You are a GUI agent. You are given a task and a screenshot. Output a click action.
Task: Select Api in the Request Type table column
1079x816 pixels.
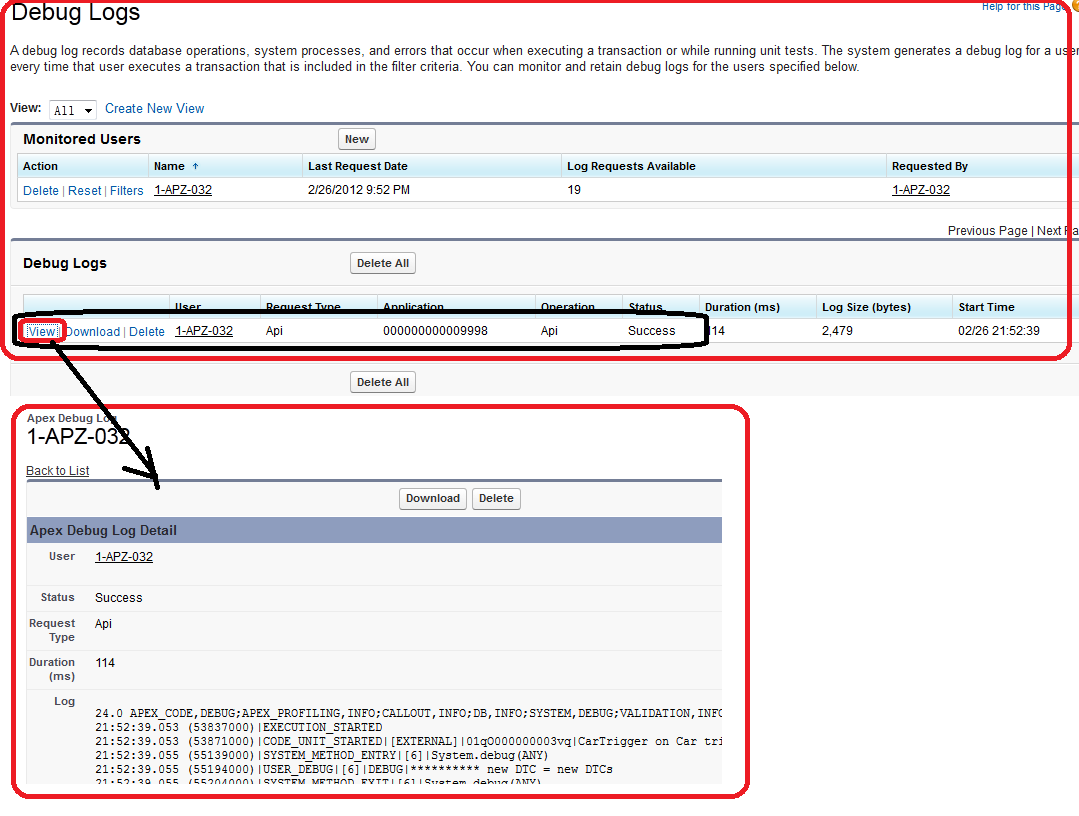(x=274, y=331)
